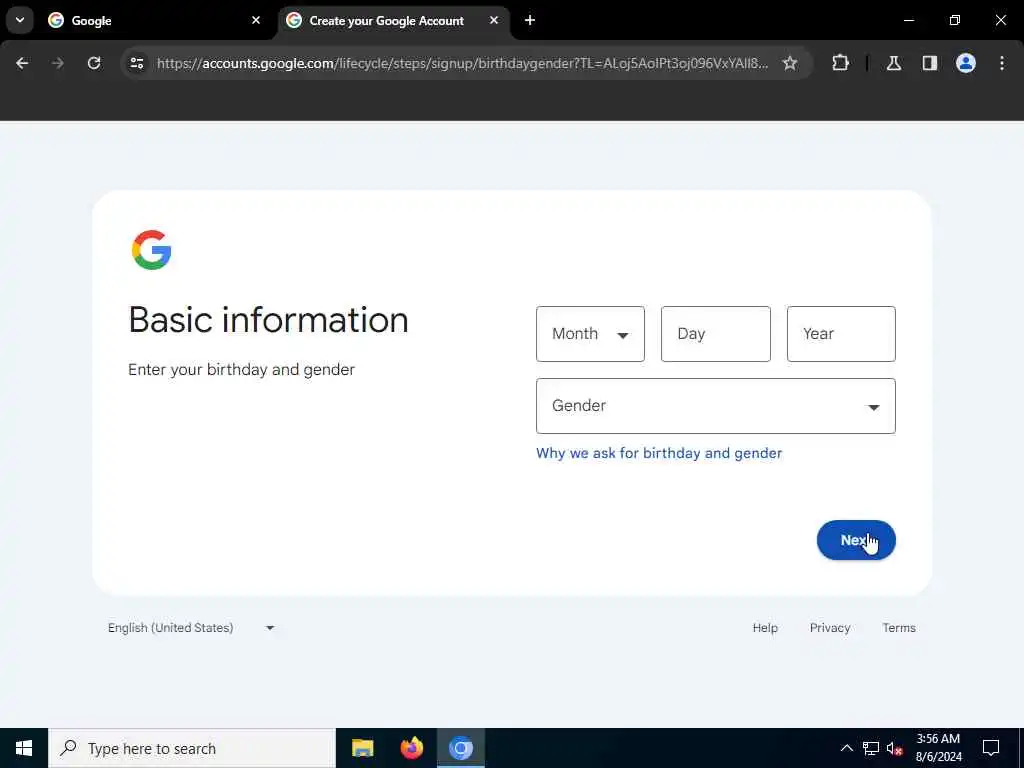1024x768 pixels.
Task: Focus the Year input field
Action: tap(841, 334)
